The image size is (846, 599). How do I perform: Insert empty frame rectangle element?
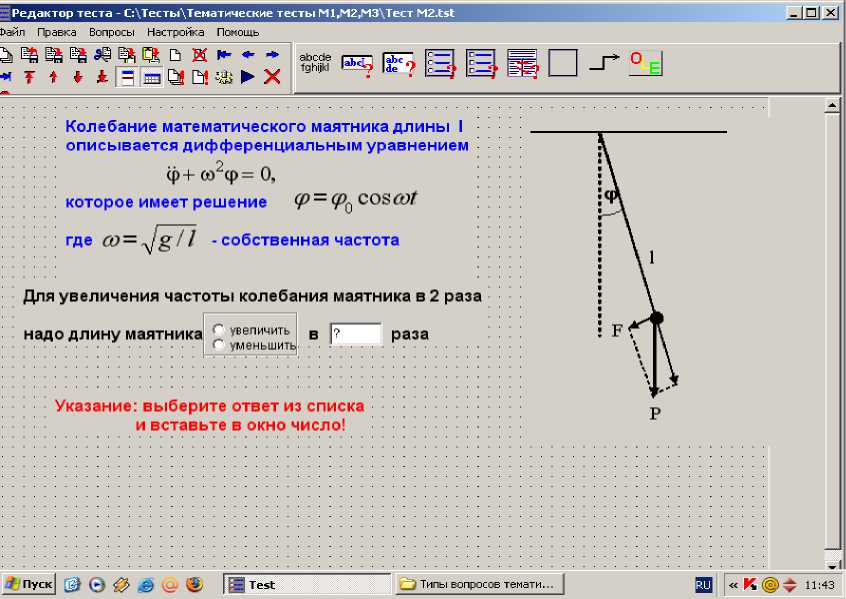click(563, 63)
